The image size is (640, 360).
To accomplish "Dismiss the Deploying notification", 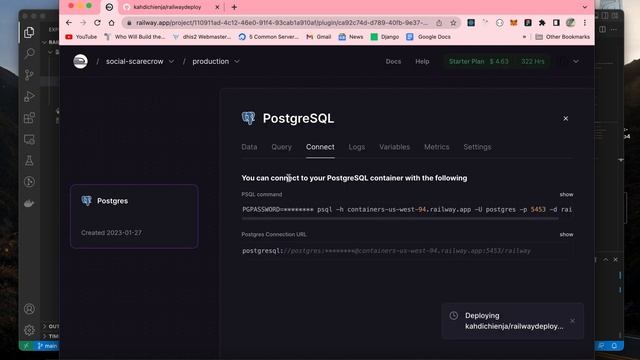I will [572, 321].
